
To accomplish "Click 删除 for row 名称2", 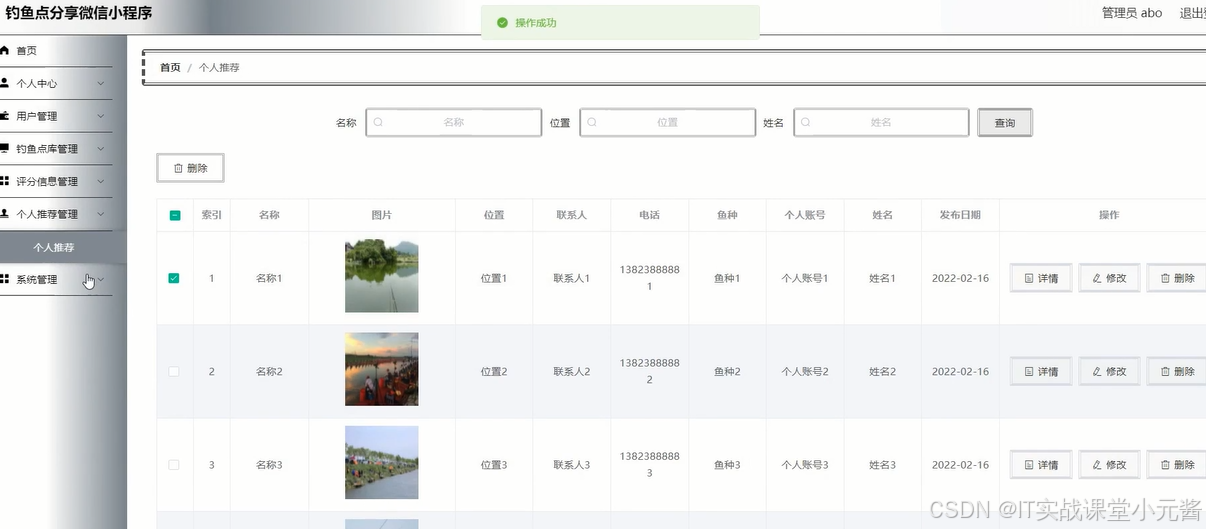I will click(x=1176, y=371).
